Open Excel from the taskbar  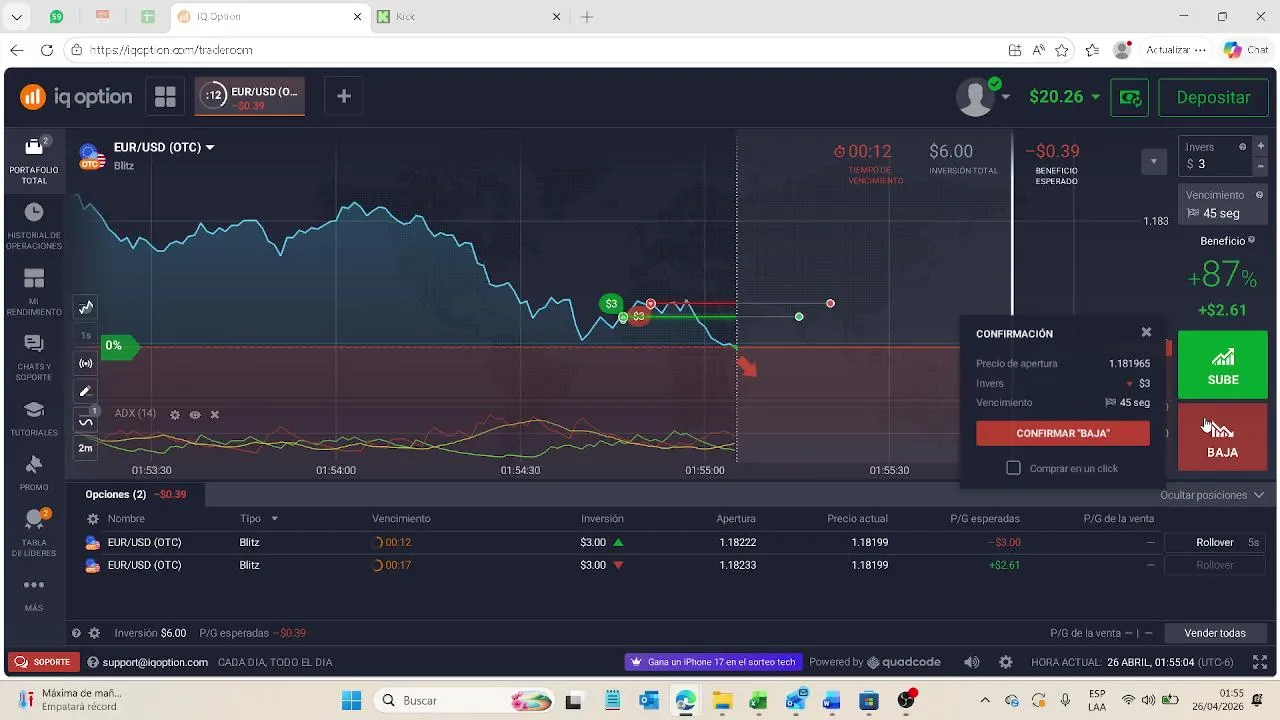(758, 701)
